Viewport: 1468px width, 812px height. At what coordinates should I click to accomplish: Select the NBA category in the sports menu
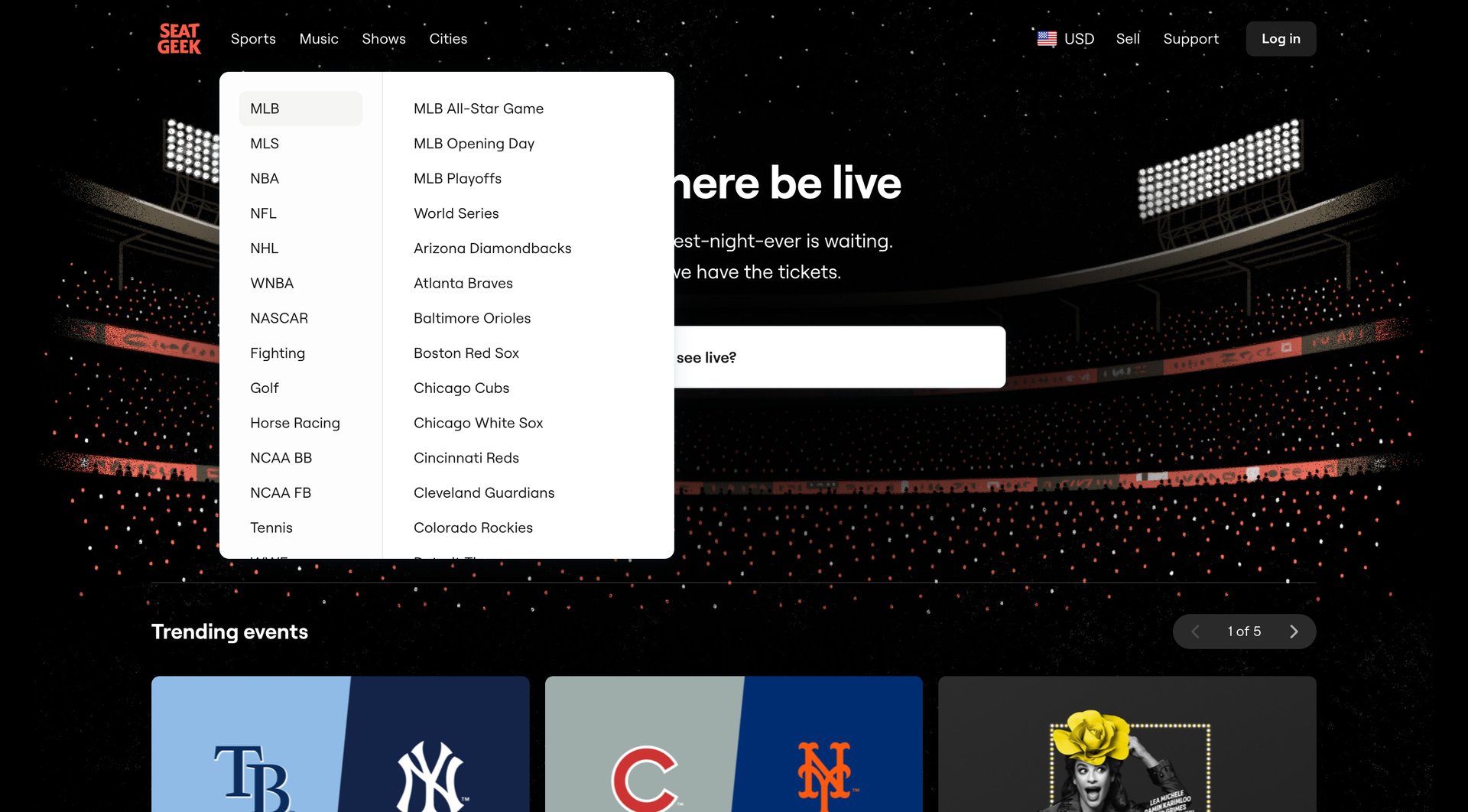[x=265, y=177]
